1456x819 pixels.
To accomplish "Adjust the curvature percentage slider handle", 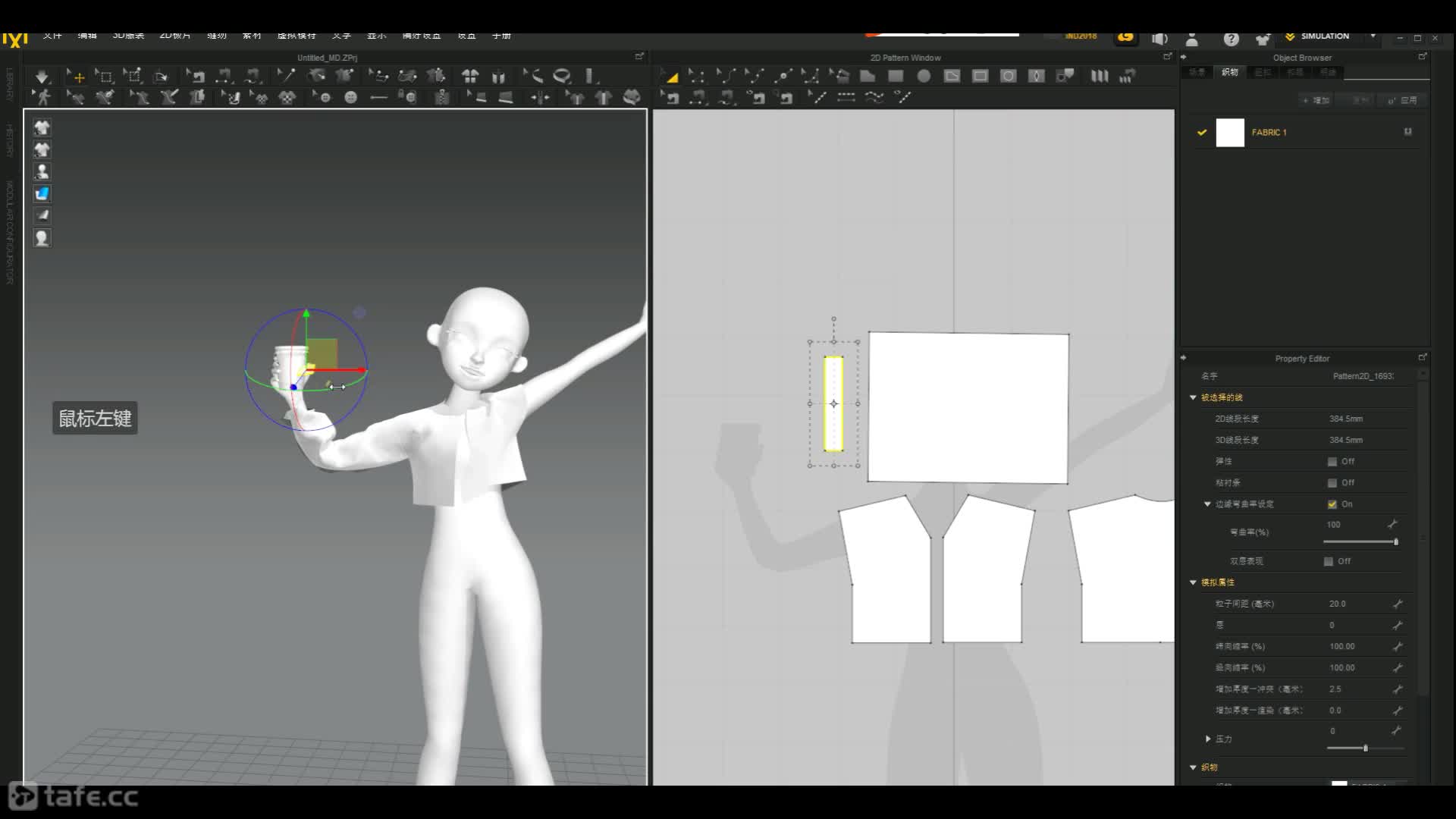I will pos(1396,541).
